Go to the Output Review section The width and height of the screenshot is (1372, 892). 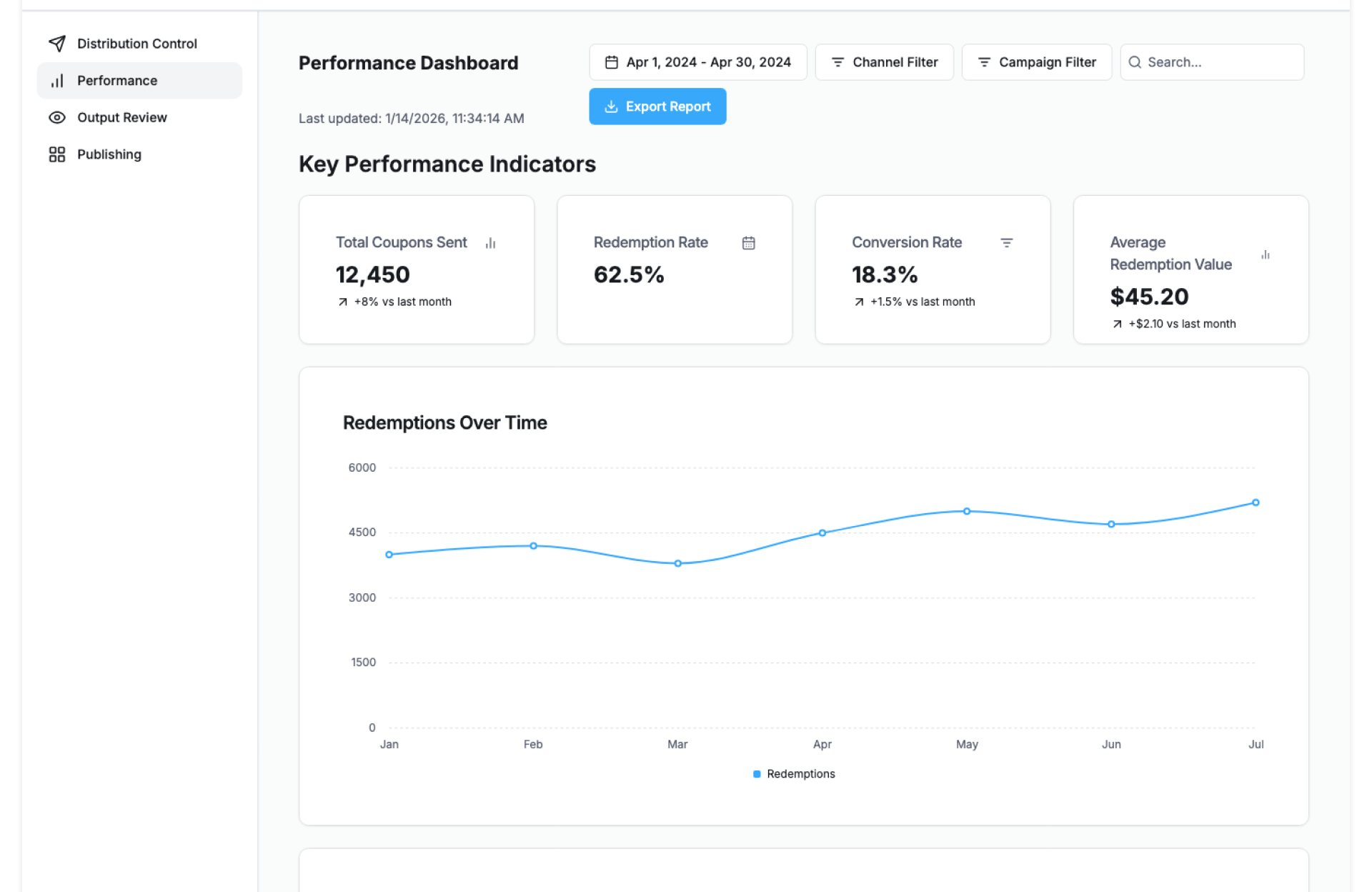point(122,117)
